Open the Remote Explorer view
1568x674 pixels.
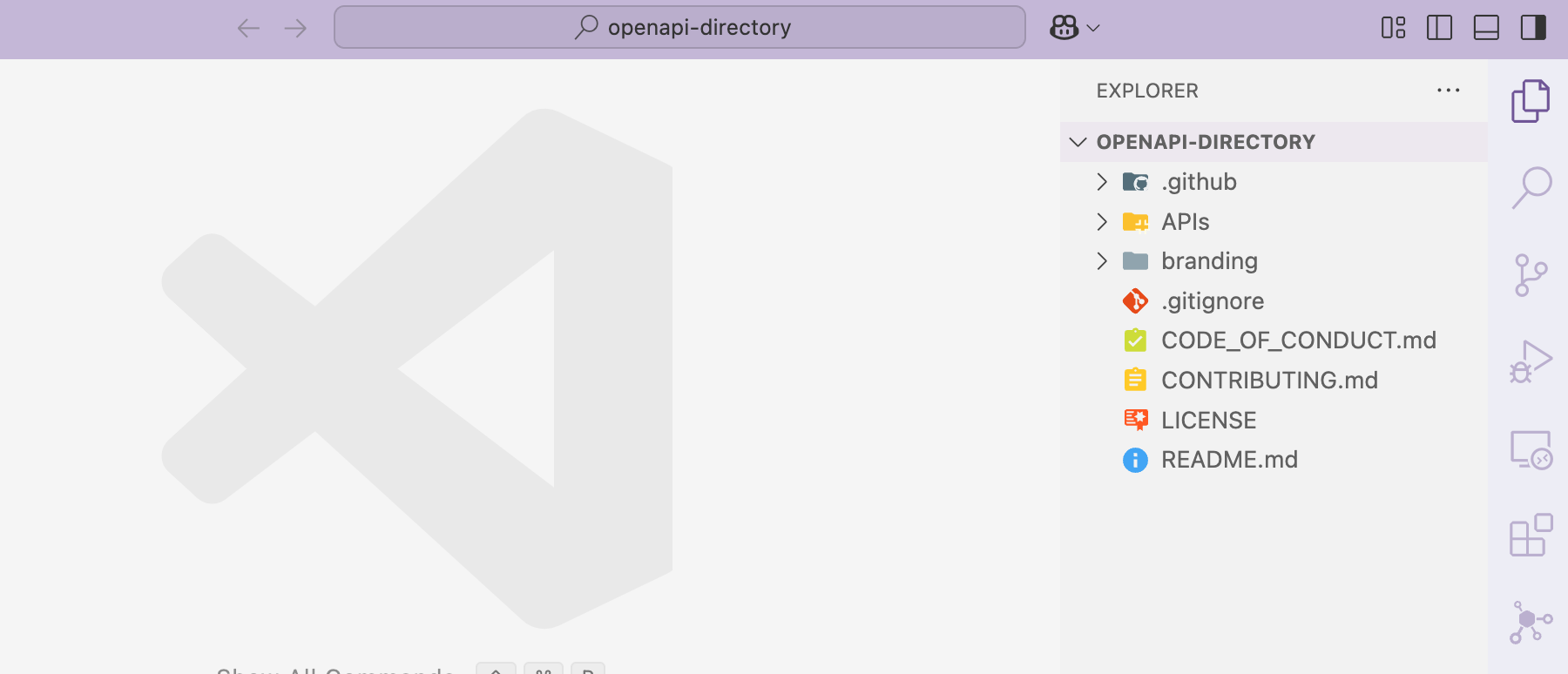tap(1531, 449)
